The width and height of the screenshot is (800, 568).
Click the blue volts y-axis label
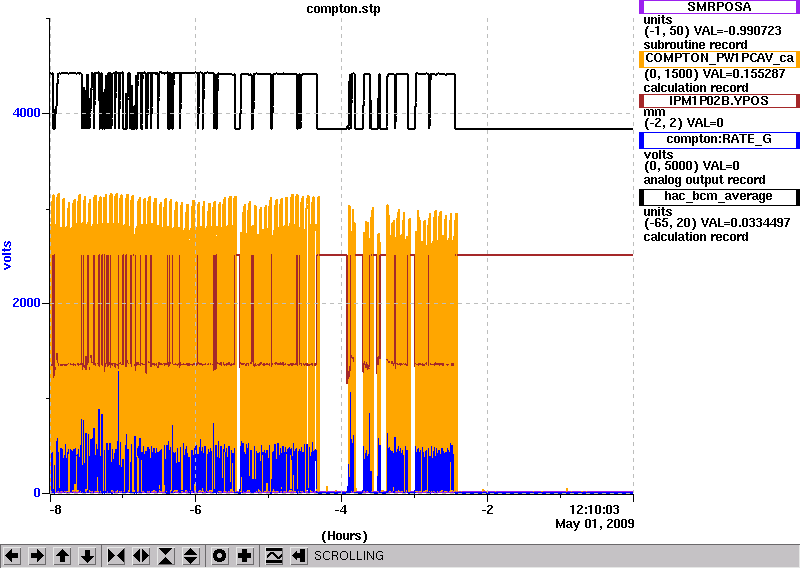7,255
